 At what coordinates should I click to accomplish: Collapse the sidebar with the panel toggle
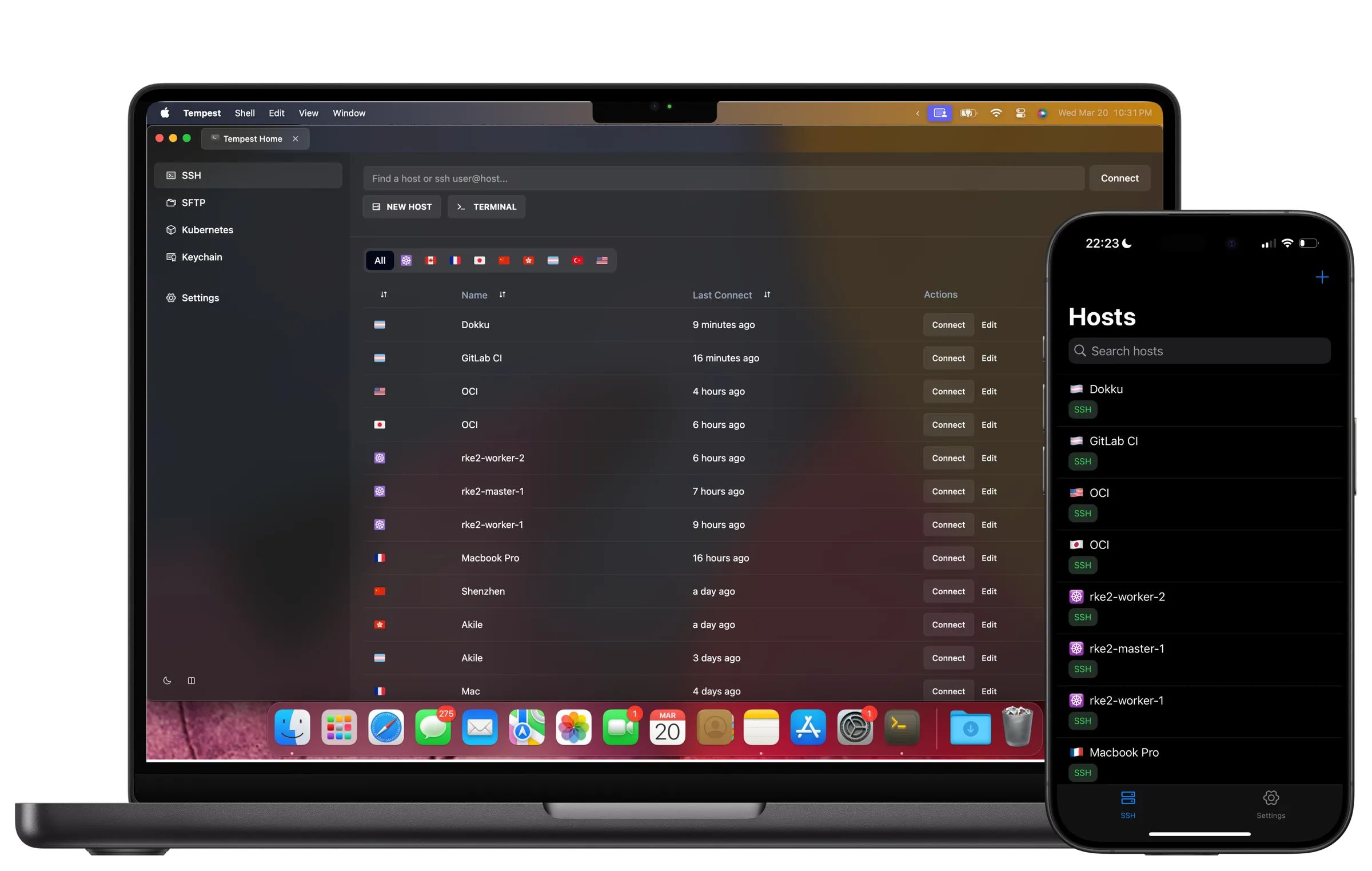(191, 681)
